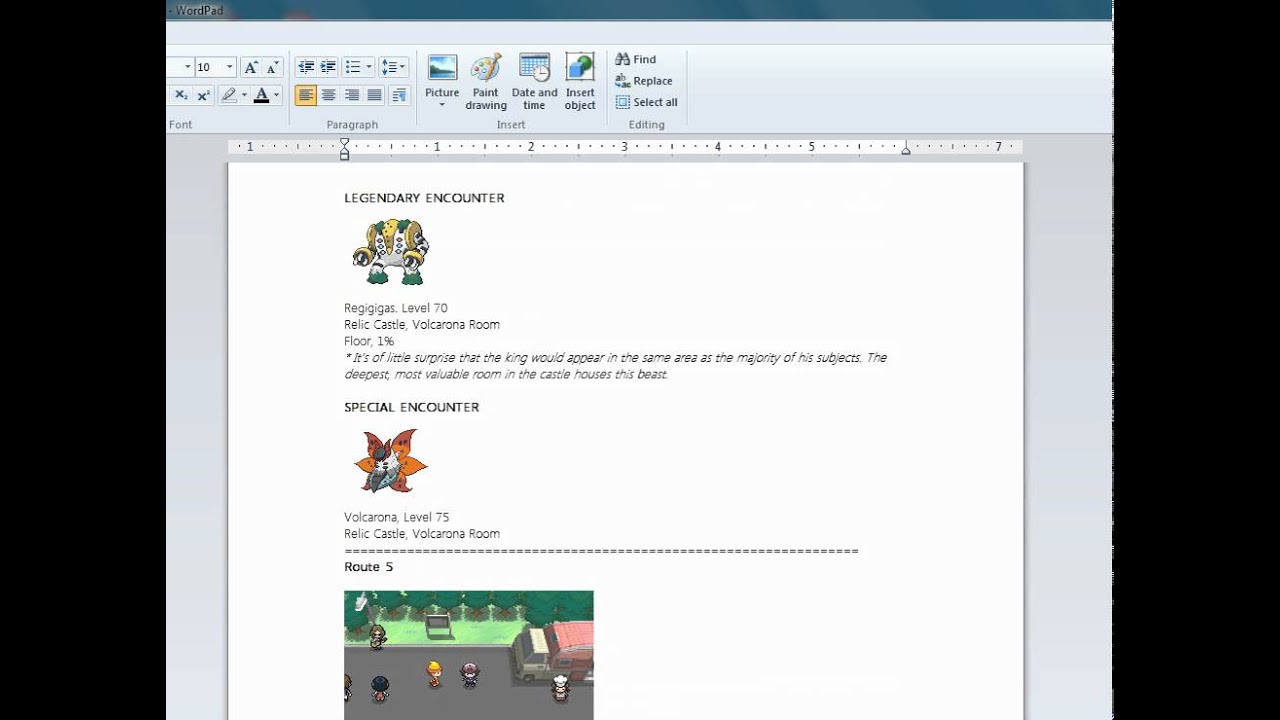Insert Date and time
The width and height of the screenshot is (1280, 720).
(x=534, y=82)
